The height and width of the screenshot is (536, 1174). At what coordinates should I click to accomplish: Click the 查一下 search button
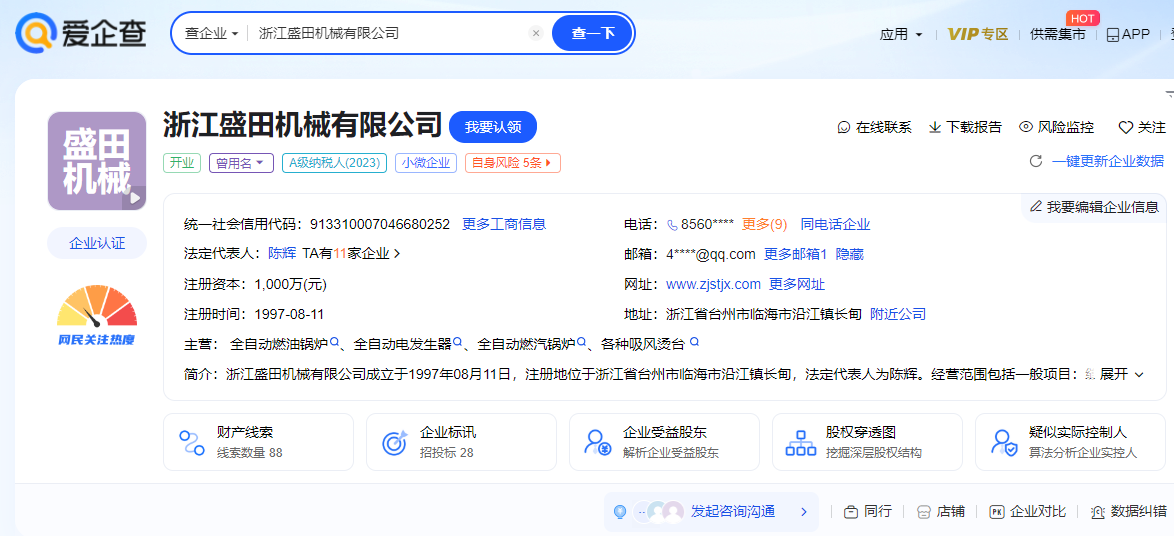coord(593,34)
